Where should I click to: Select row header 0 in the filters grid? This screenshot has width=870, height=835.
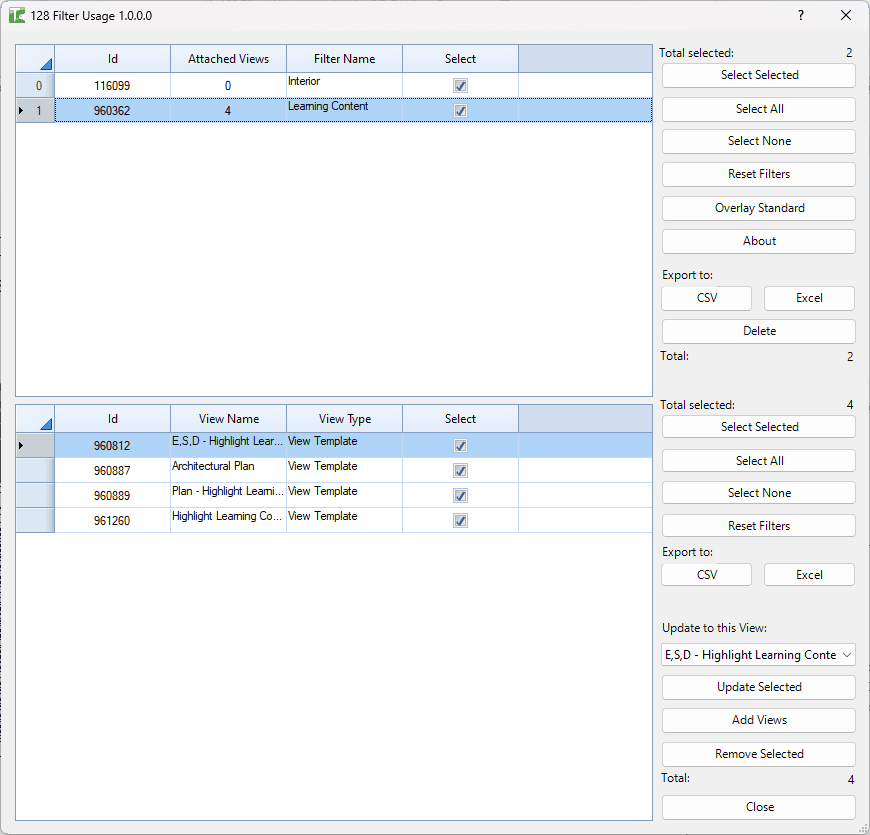35,85
